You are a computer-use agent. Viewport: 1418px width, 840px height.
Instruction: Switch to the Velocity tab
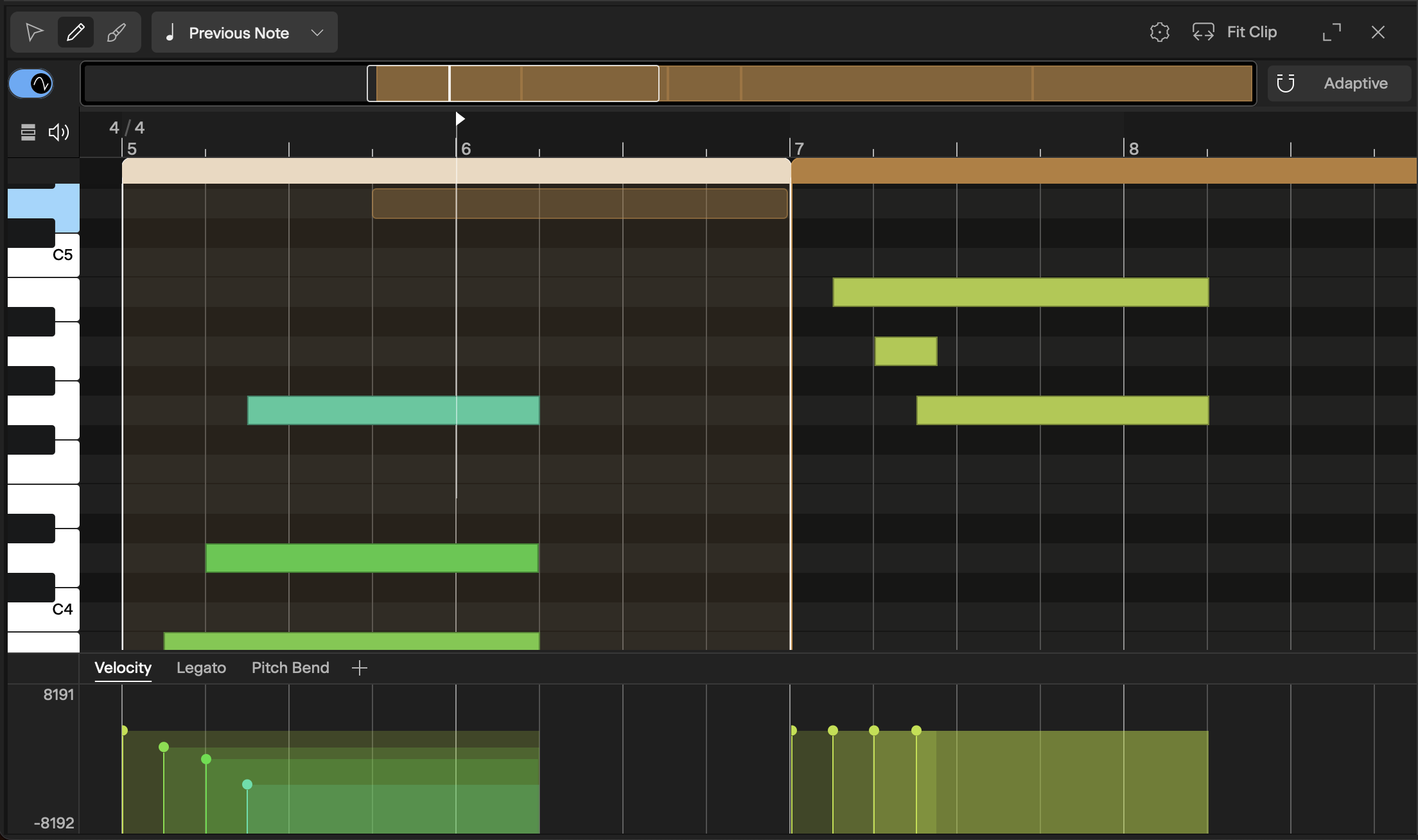click(x=123, y=668)
